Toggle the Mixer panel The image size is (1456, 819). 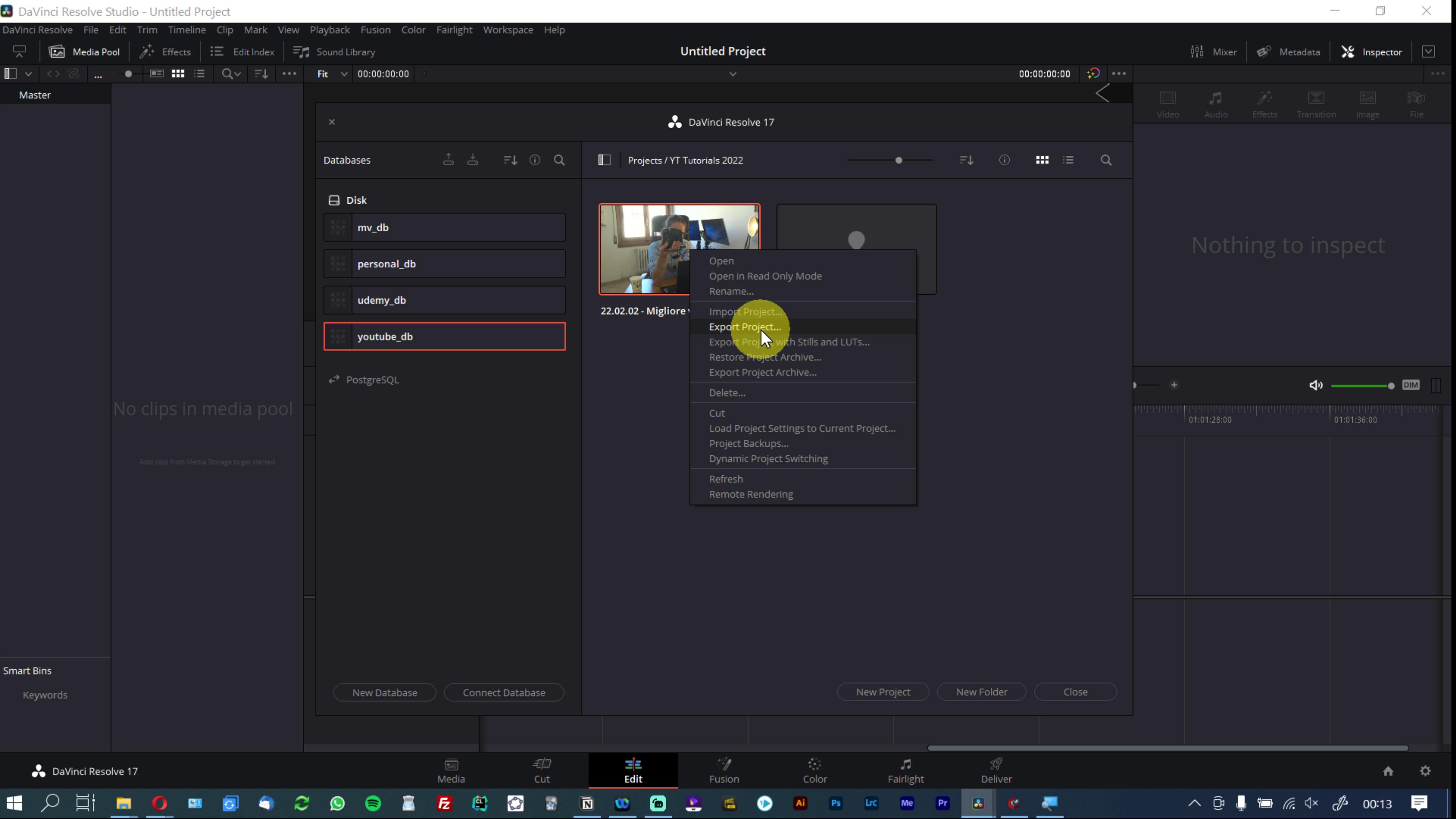coord(1213,52)
